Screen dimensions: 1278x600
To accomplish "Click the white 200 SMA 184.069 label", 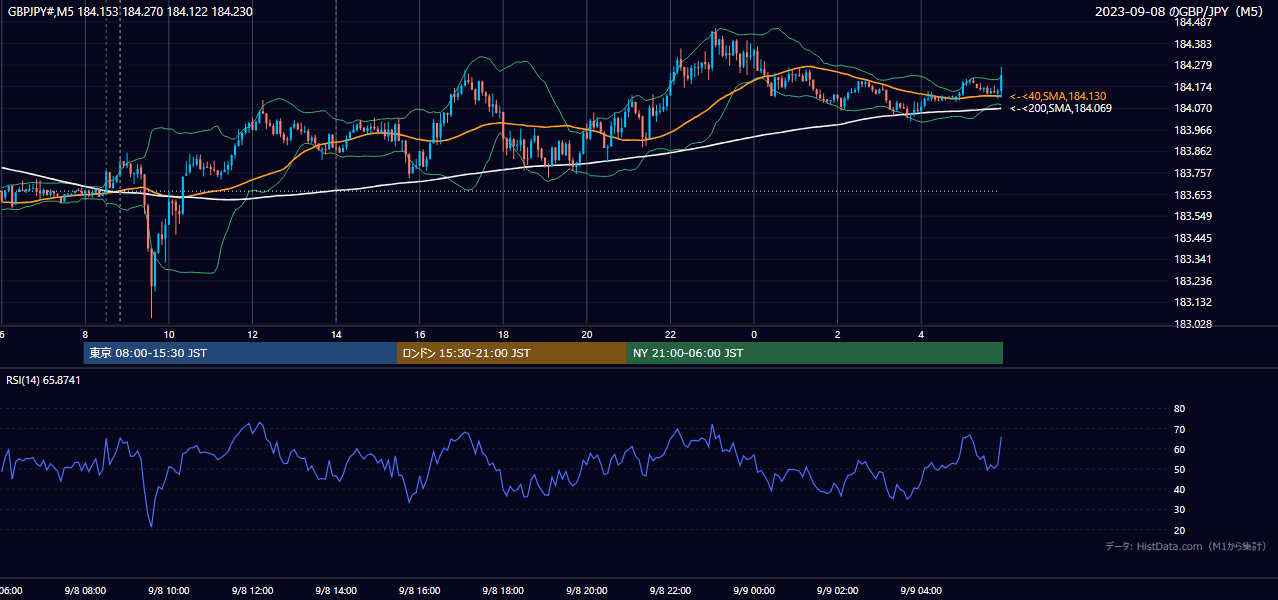I will (1060, 108).
